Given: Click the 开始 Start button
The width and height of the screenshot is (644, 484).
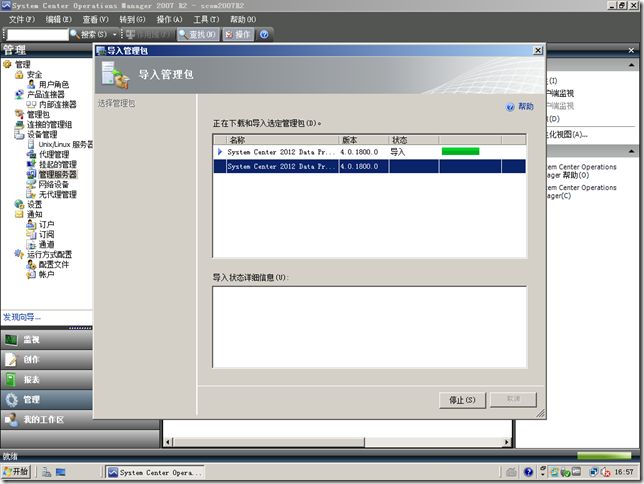Looking at the screenshot, I should [16, 472].
